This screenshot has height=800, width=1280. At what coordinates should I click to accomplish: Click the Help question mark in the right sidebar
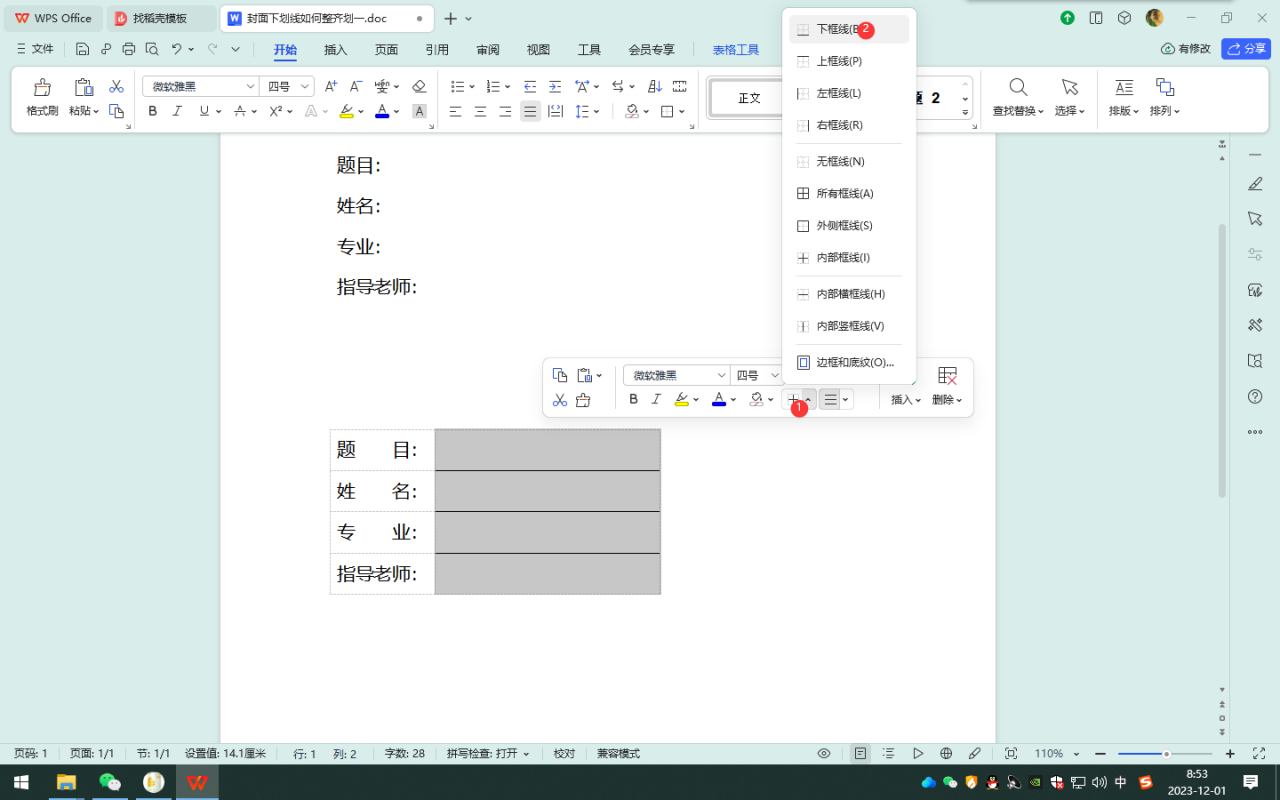[1255, 397]
